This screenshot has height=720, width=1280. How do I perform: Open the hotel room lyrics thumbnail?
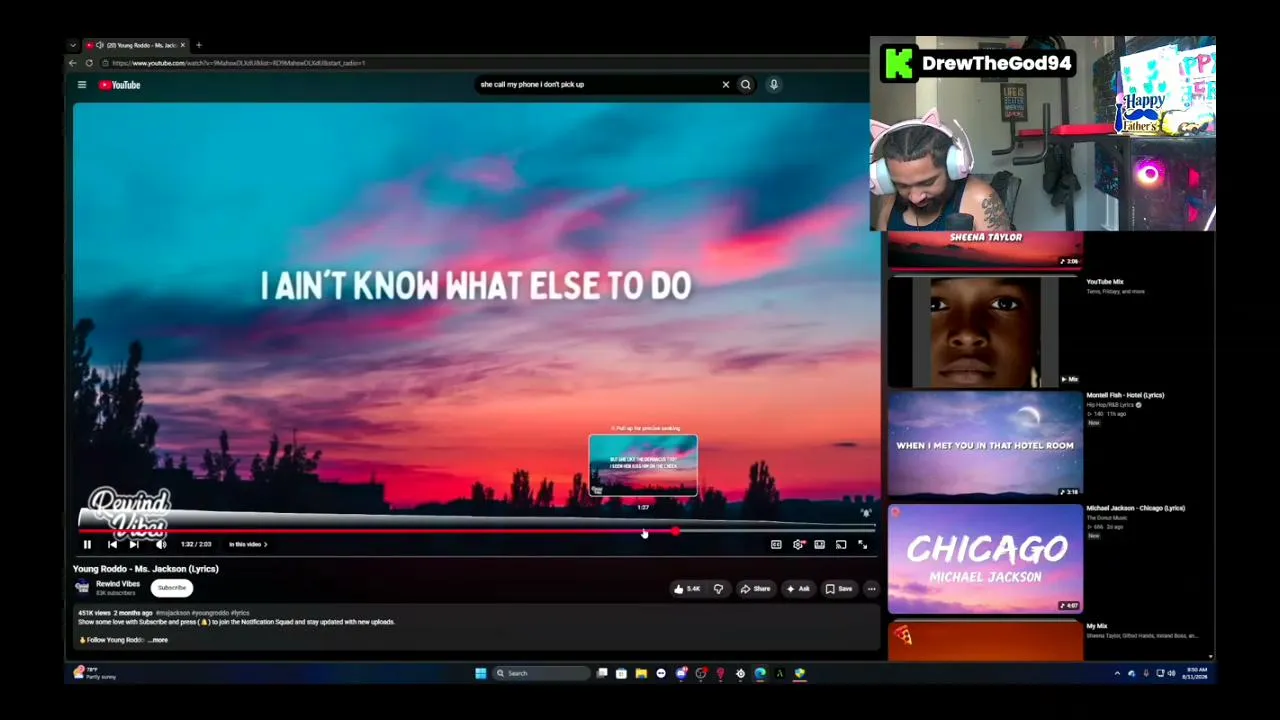click(985, 444)
